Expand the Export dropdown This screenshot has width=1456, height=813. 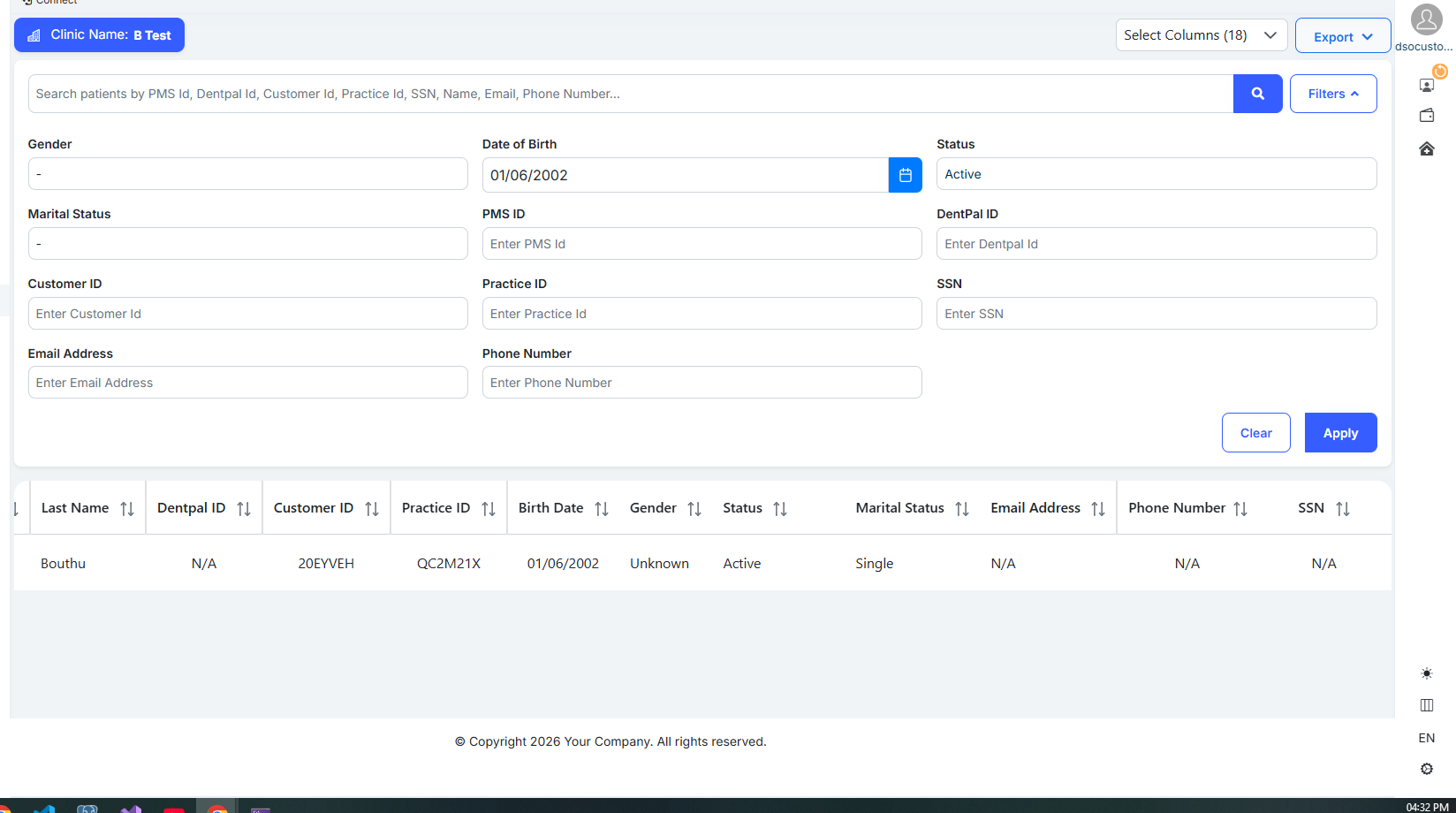point(1342,36)
